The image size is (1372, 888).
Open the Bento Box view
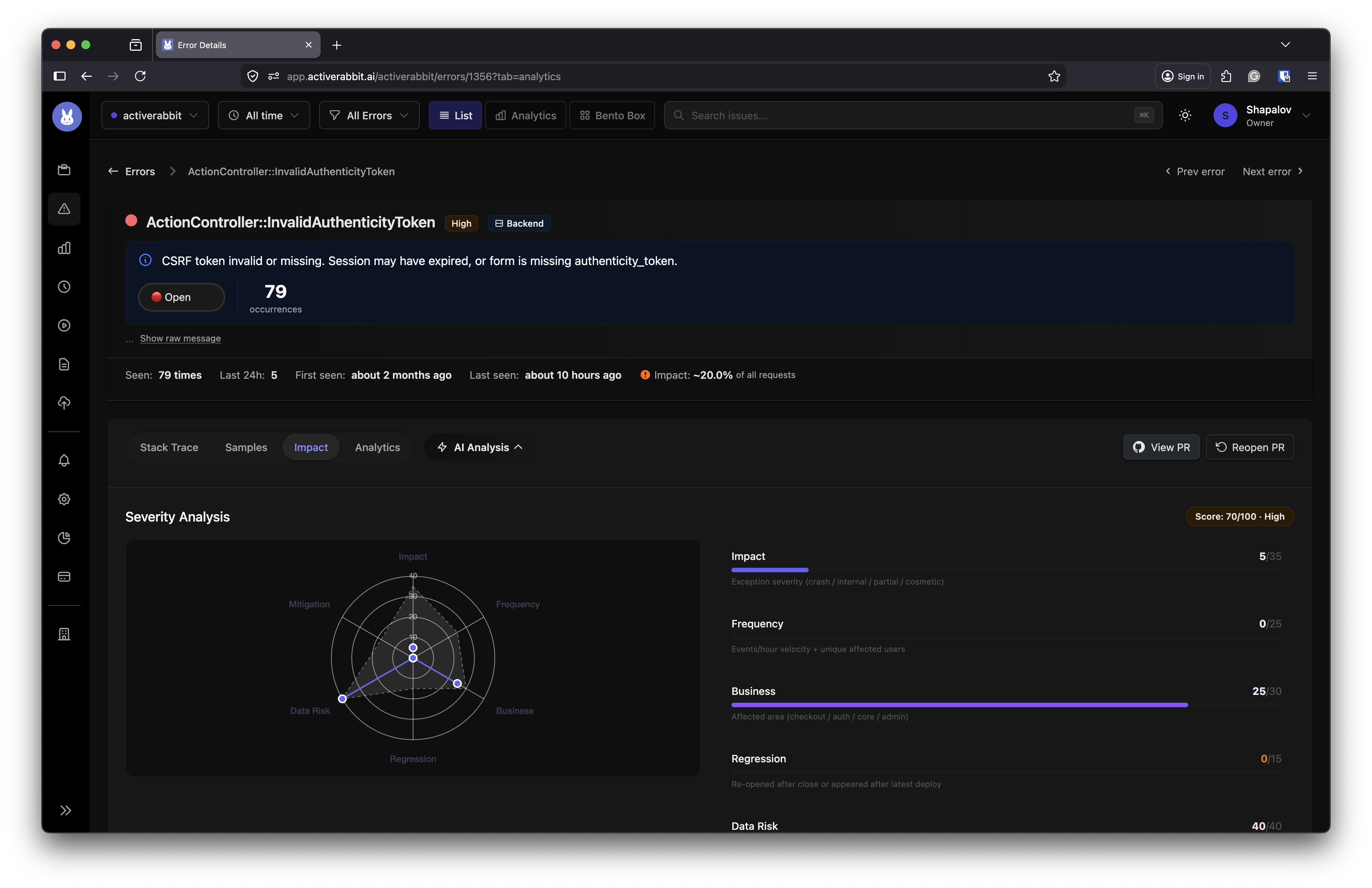click(612, 116)
